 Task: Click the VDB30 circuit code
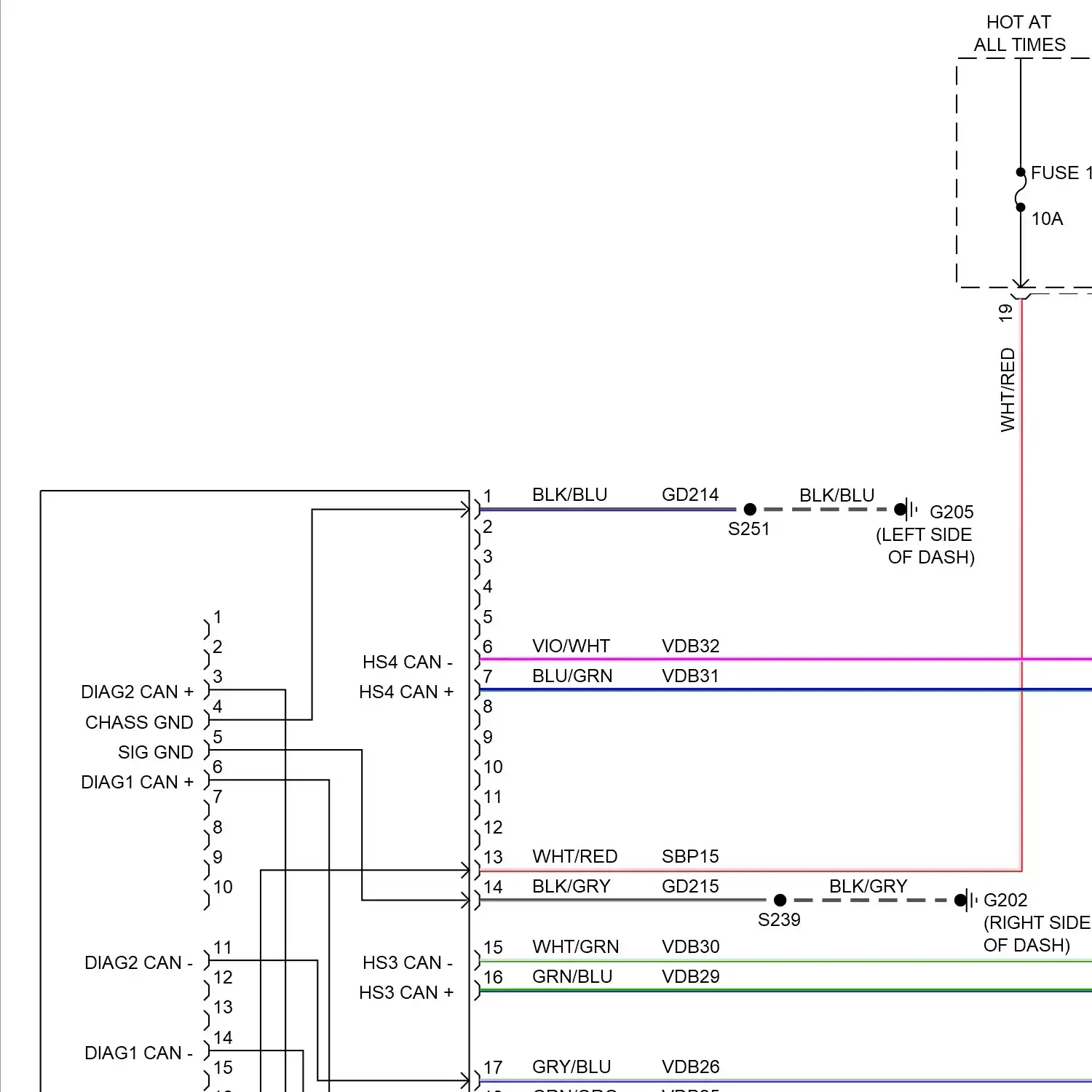[x=690, y=946]
